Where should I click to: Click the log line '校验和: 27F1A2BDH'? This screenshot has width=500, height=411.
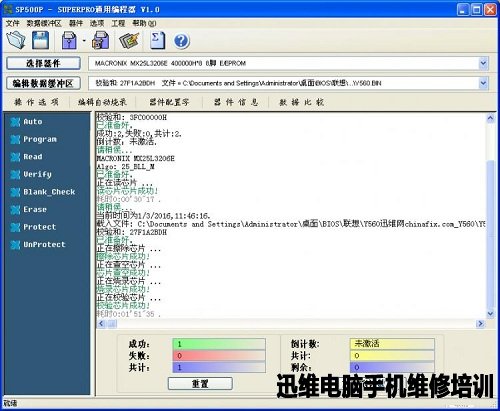(131, 232)
